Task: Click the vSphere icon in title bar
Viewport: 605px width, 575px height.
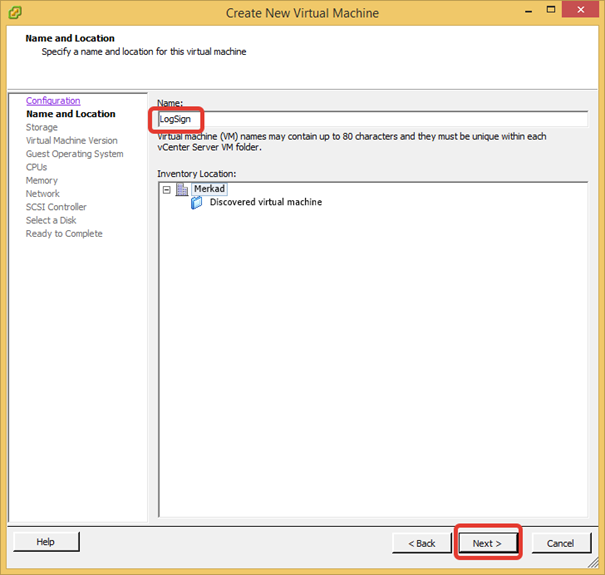Action: pyautogui.click(x=15, y=13)
